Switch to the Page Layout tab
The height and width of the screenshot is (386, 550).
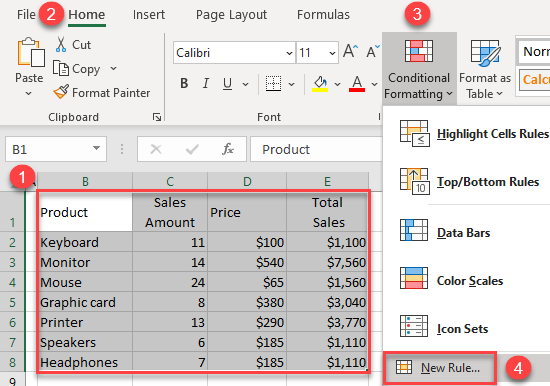[231, 15]
